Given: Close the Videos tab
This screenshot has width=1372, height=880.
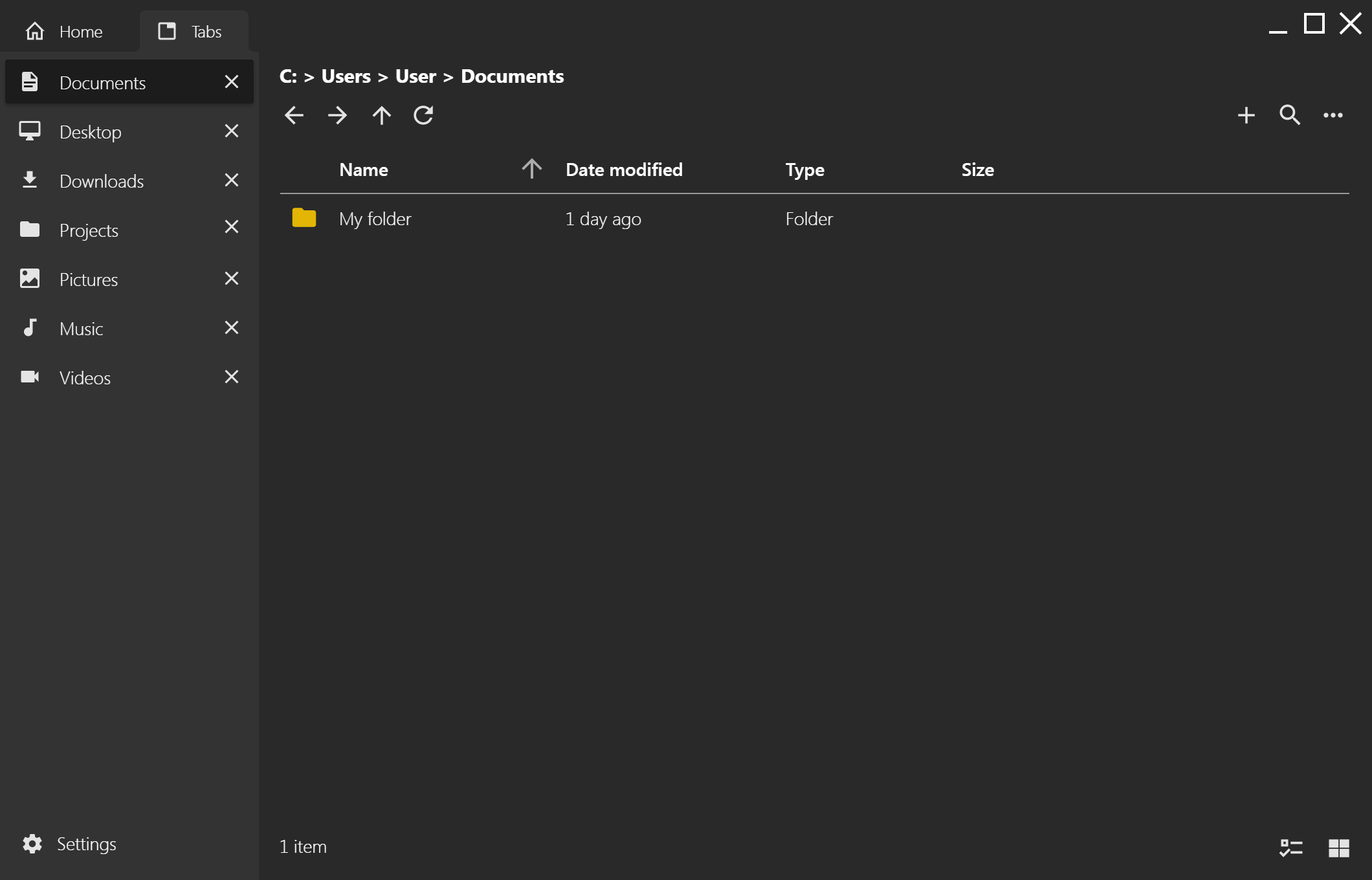Looking at the screenshot, I should pyautogui.click(x=231, y=377).
